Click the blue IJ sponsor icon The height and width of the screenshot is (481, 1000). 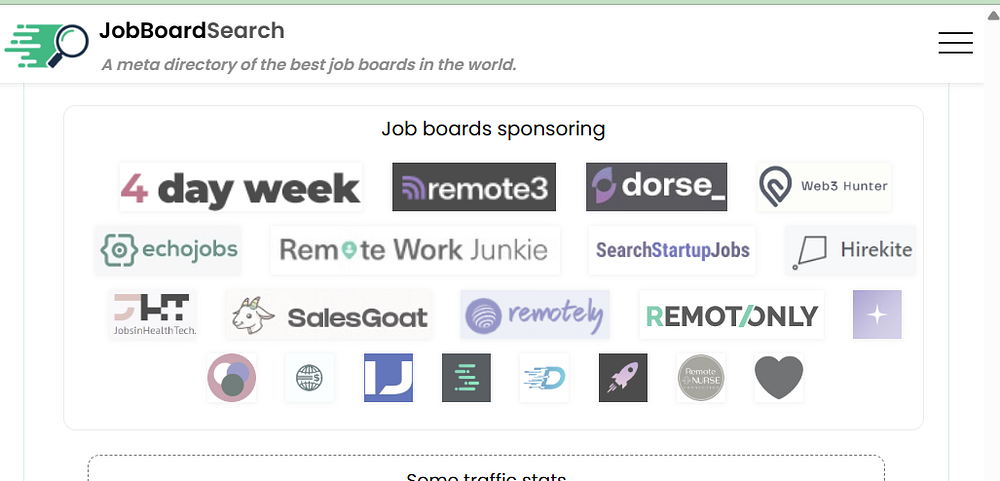(388, 378)
